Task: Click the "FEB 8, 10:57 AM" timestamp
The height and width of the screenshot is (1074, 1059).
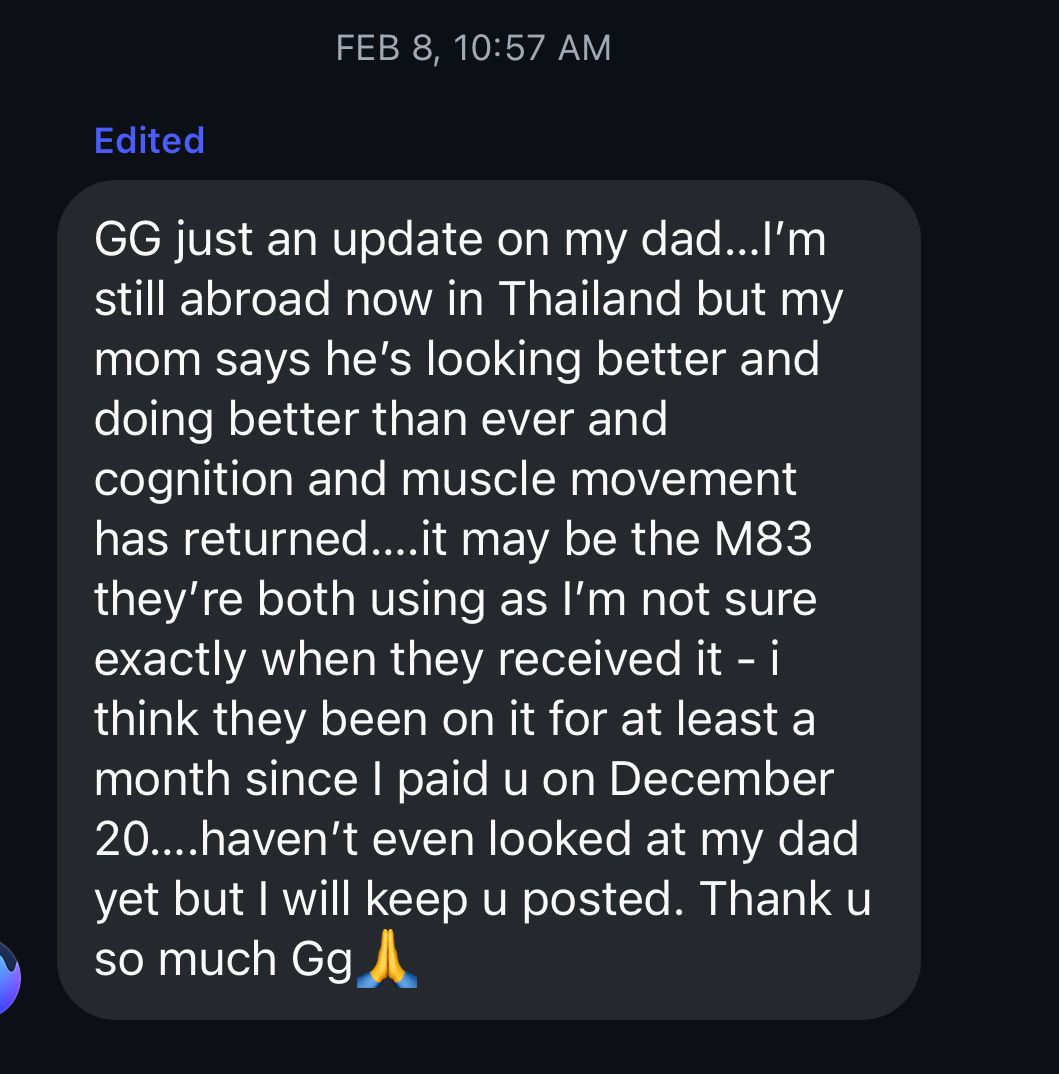Action: point(473,48)
